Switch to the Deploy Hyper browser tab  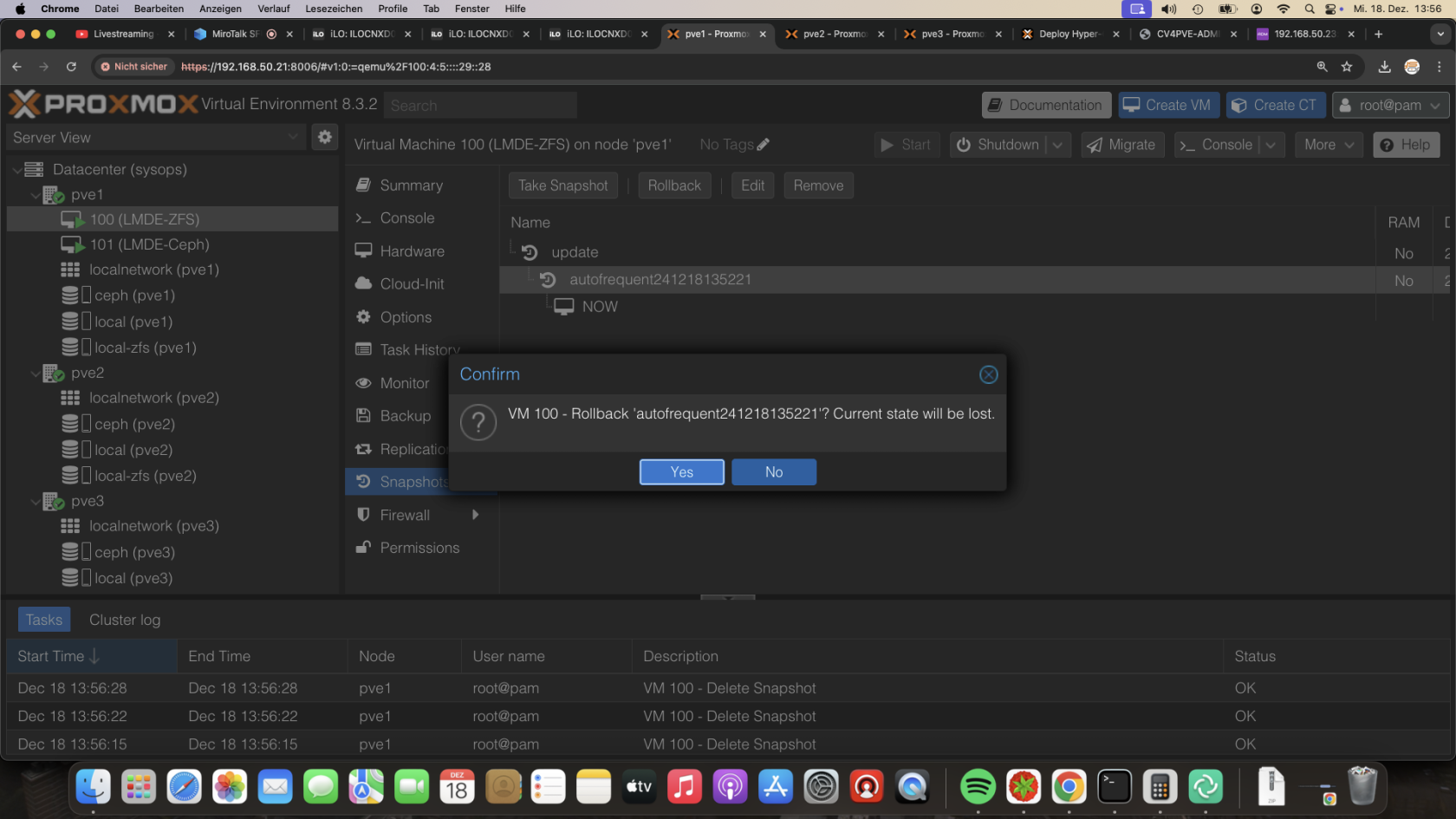pyautogui.click(x=1068, y=34)
